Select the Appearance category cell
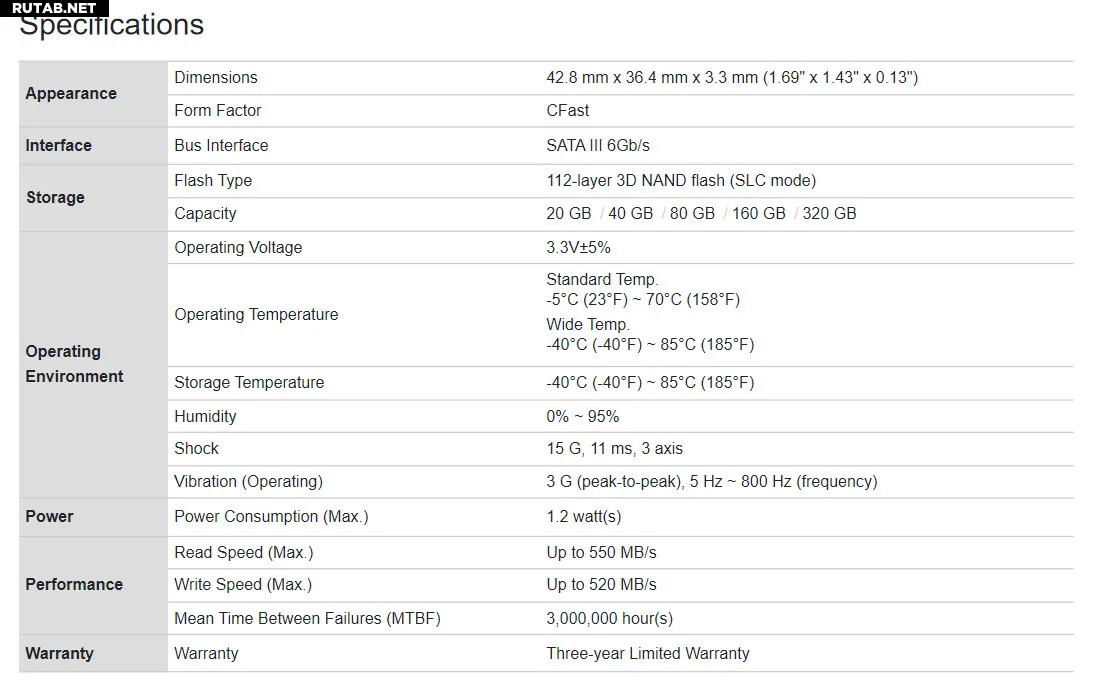Image resolution: width=1095 pixels, height=686 pixels. [x=71, y=94]
